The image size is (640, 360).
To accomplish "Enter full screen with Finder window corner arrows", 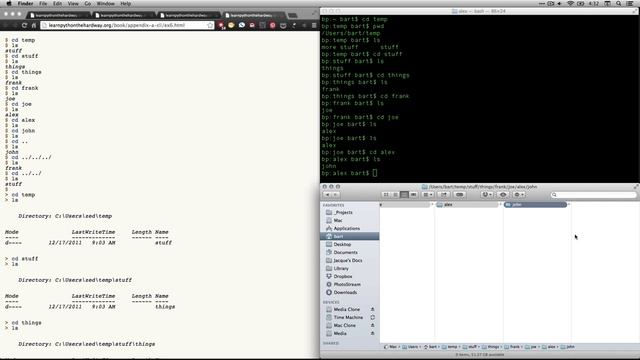I will coord(636,187).
